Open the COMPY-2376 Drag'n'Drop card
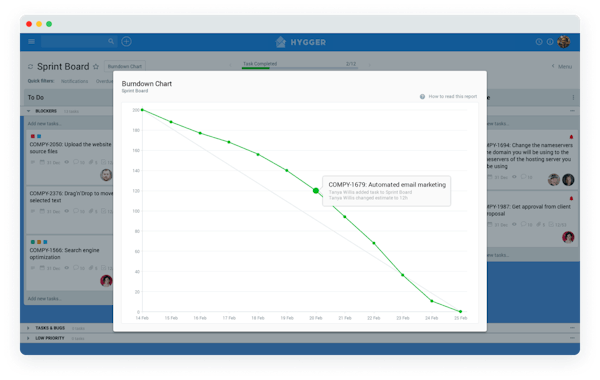This screenshot has width=600, height=380. tap(70, 210)
